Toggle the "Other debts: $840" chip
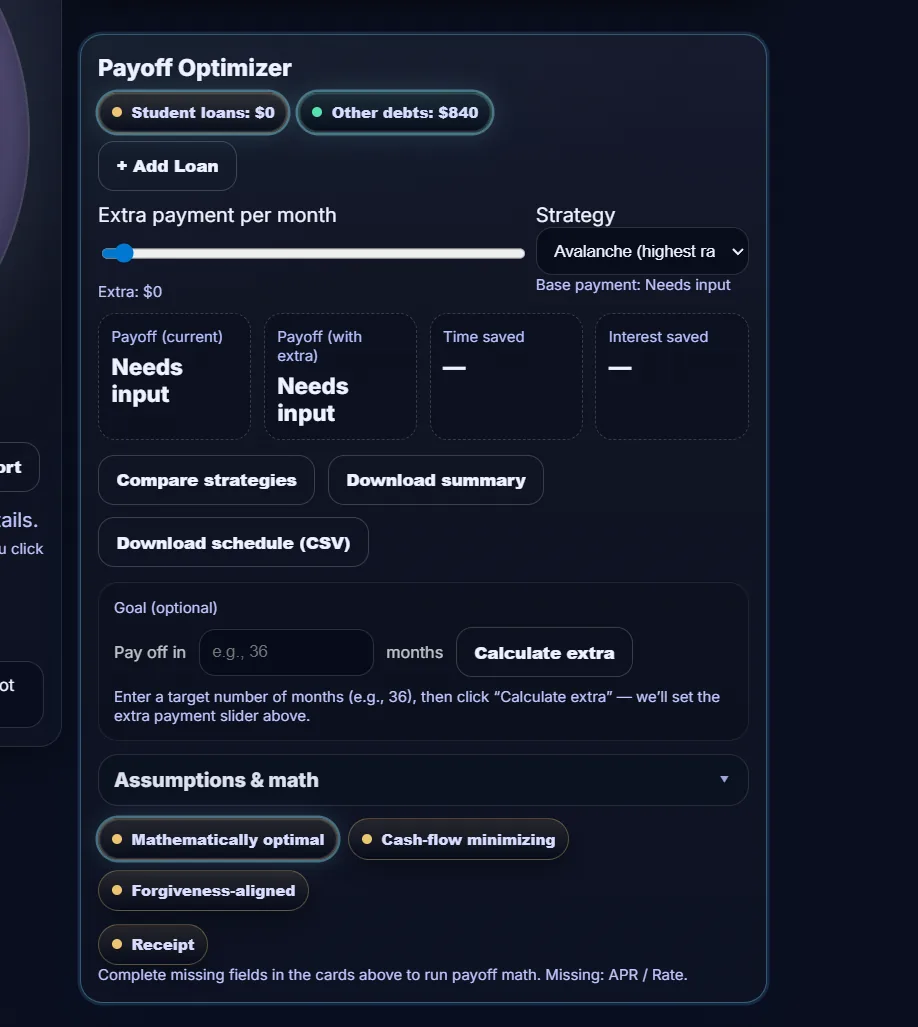 tap(395, 113)
